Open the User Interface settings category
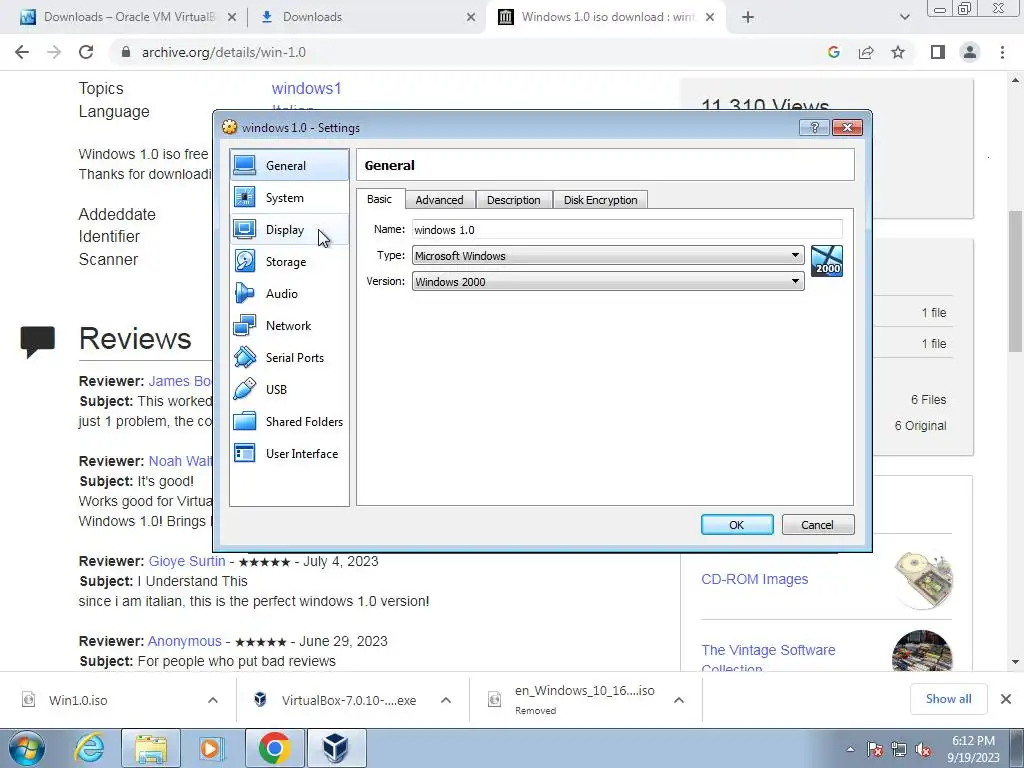The image size is (1024, 768). (x=289, y=453)
